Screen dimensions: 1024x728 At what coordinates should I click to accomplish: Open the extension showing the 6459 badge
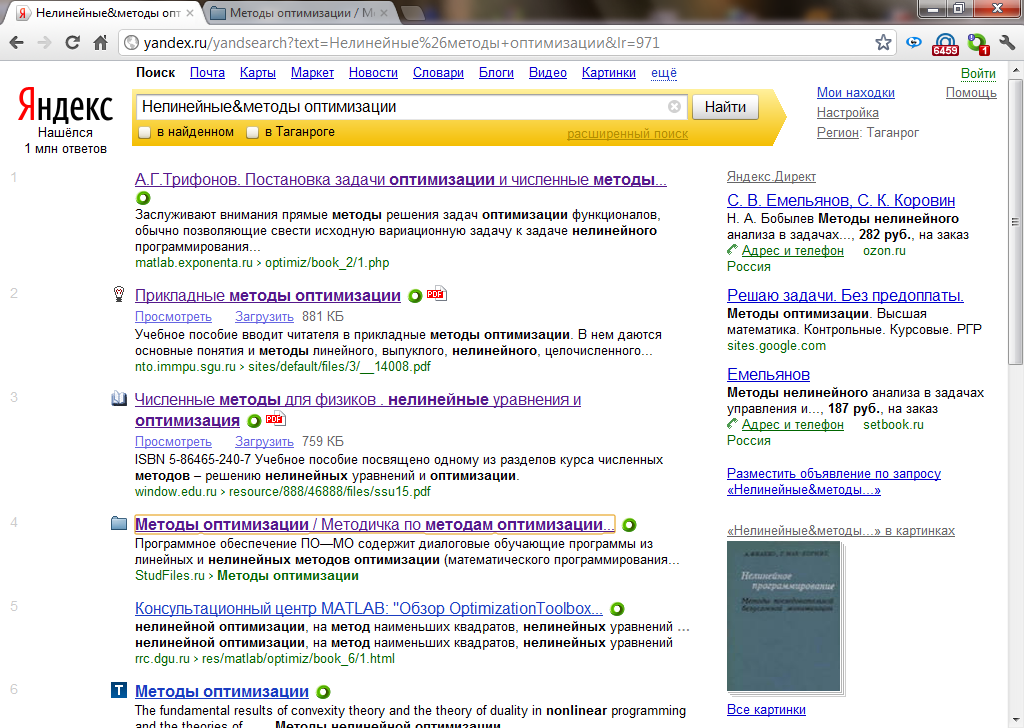coord(945,44)
